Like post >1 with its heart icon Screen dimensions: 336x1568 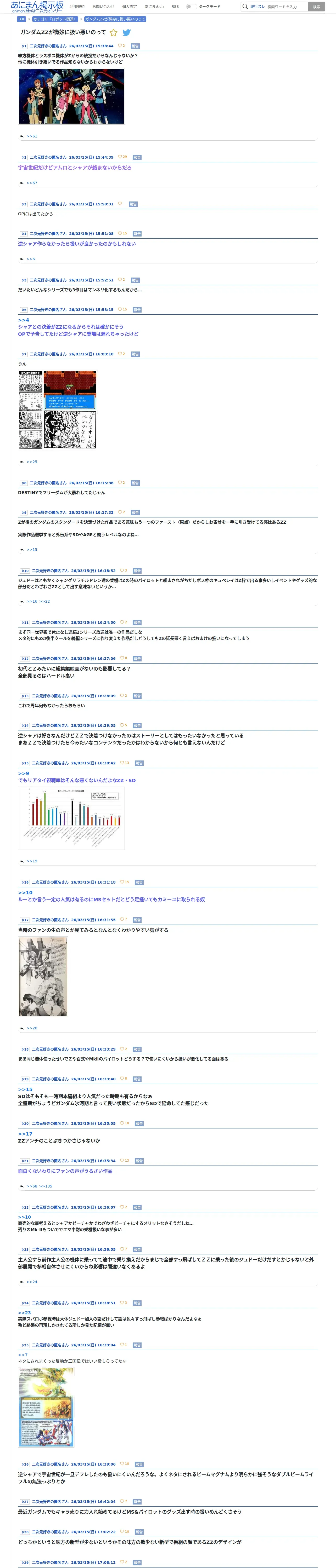click(x=120, y=46)
